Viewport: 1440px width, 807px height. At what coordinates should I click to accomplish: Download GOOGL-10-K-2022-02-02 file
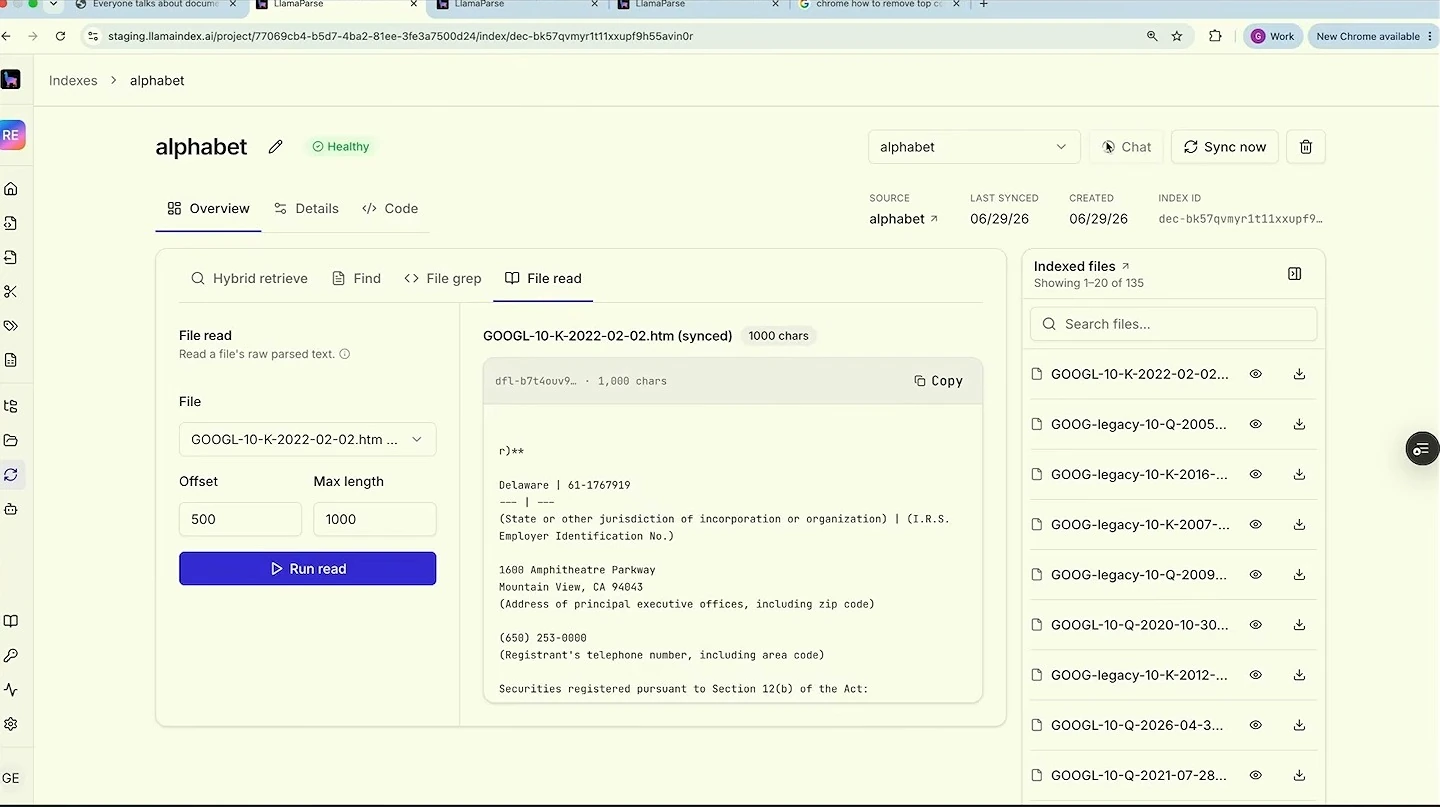[x=1299, y=374]
